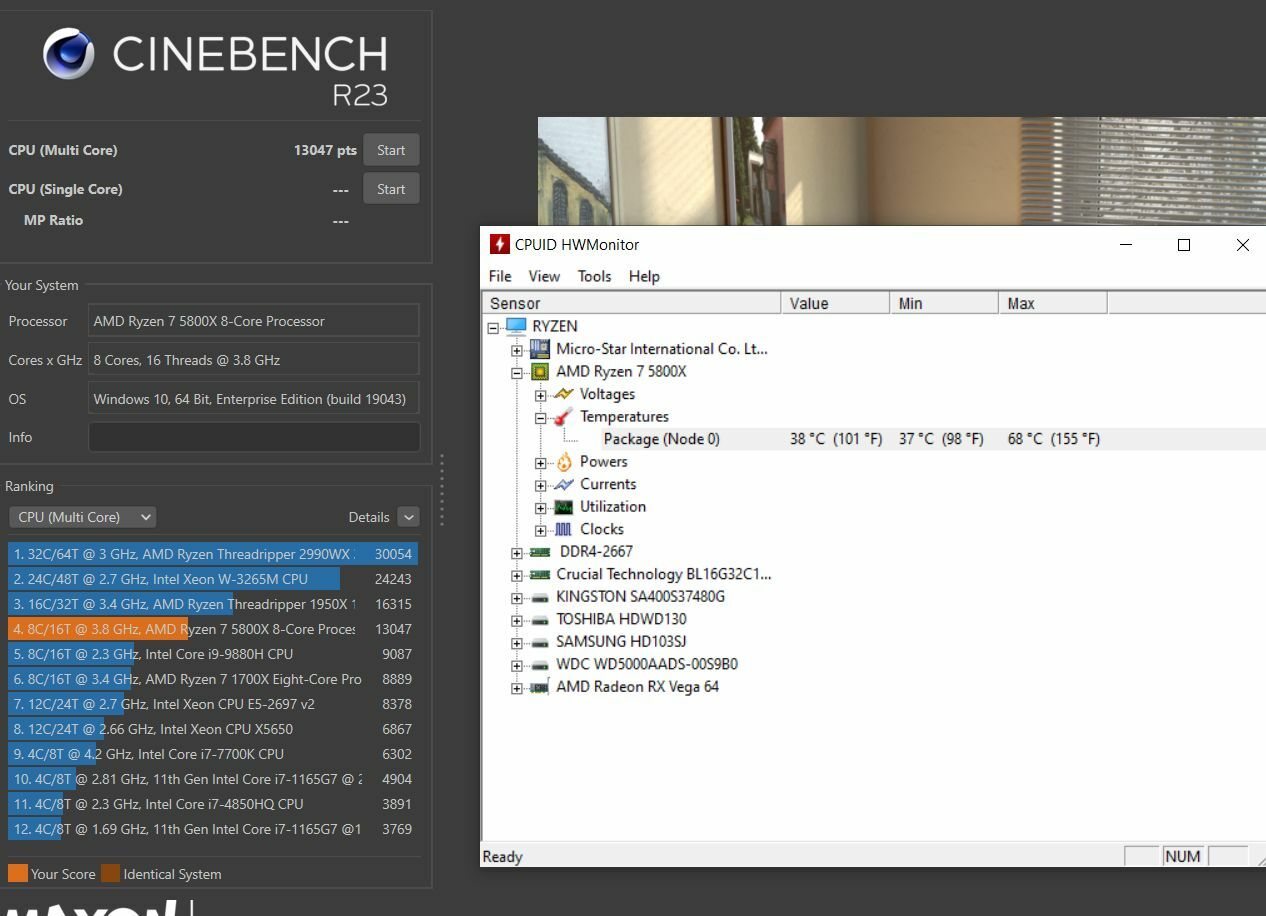Click the HWMonitor red lightning title icon

tap(499, 244)
